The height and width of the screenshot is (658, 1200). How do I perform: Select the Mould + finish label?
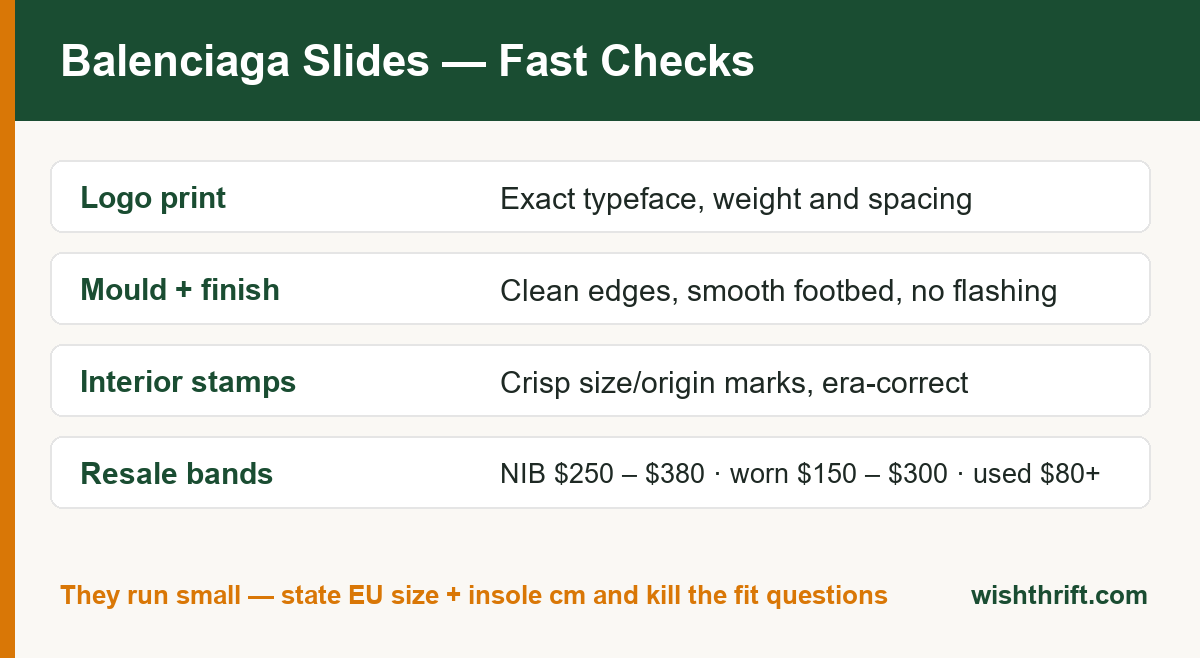coord(180,290)
